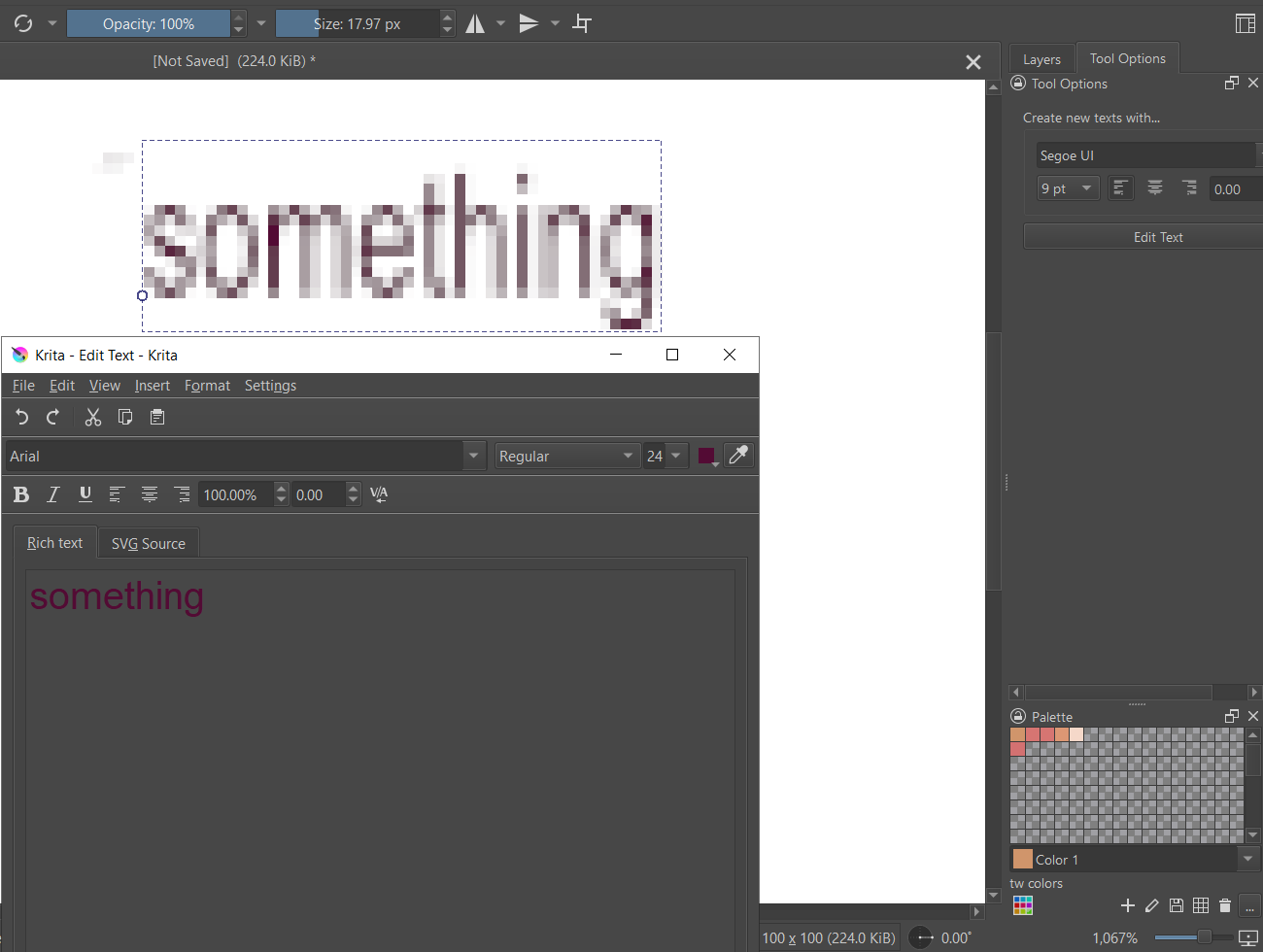Open the Format menu
1263x952 pixels.
207,386
